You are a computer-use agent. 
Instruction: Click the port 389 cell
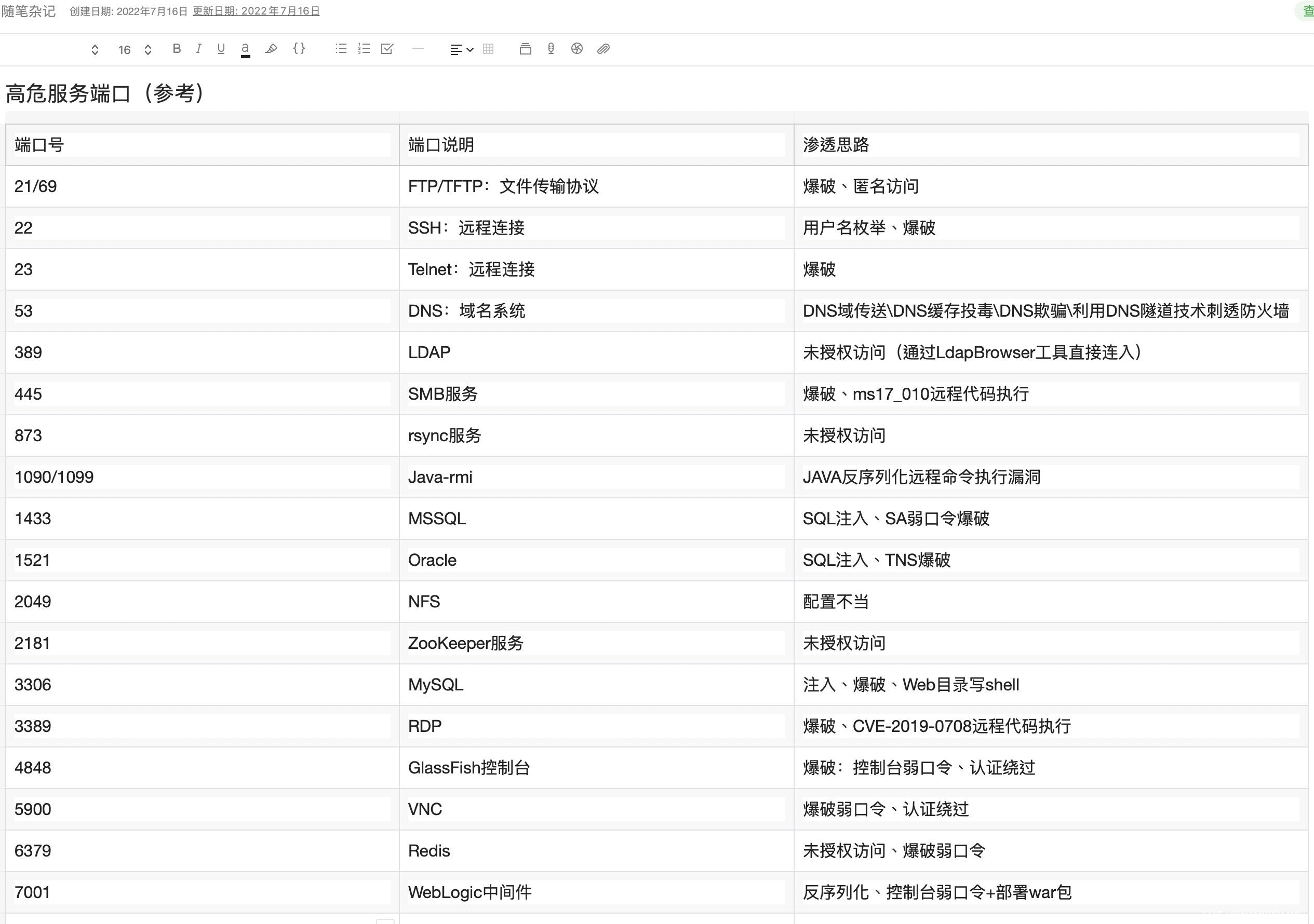click(203, 352)
